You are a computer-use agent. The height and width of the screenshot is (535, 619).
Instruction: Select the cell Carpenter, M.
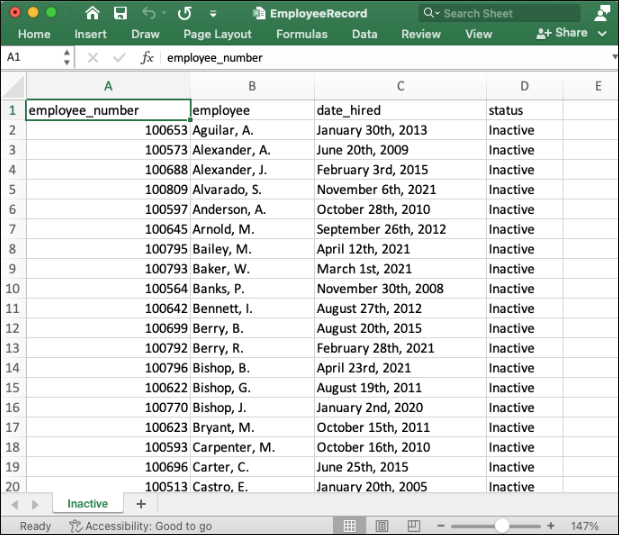point(252,447)
